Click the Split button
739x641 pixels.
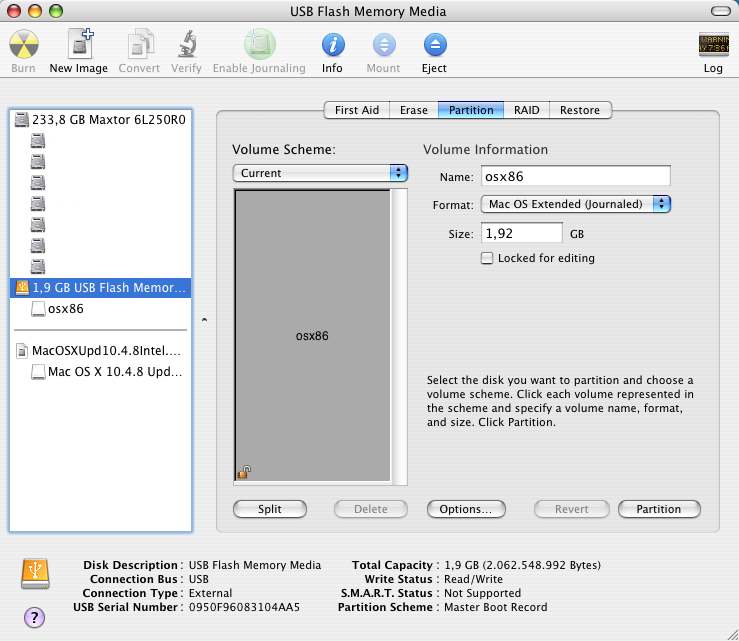tap(270, 509)
